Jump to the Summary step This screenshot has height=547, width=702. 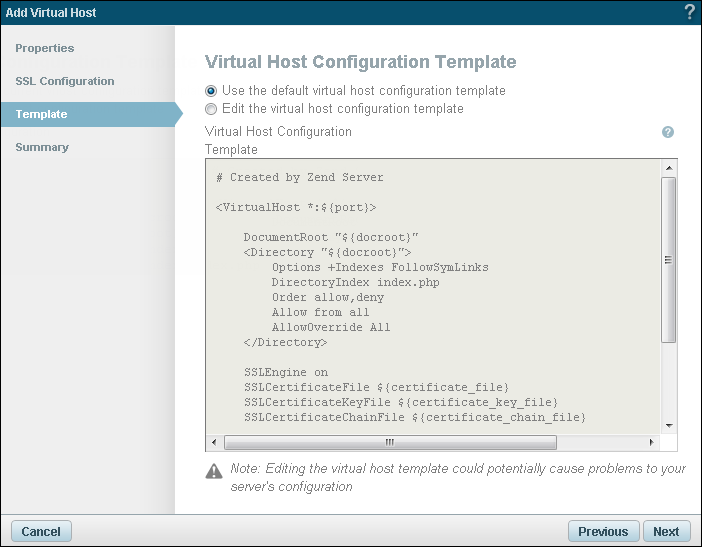point(42,147)
